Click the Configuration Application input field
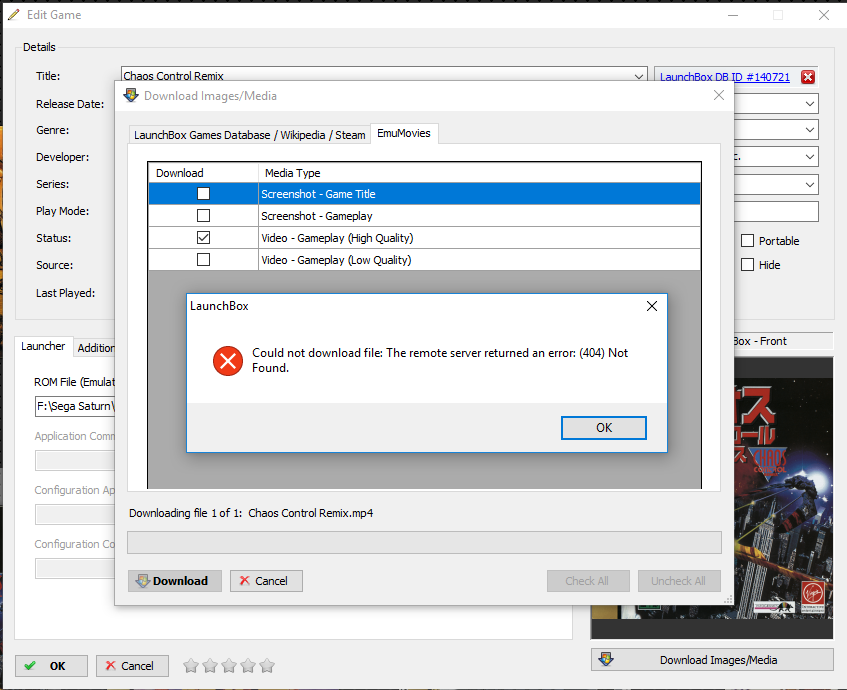 pyautogui.click(x=75, y=514)
